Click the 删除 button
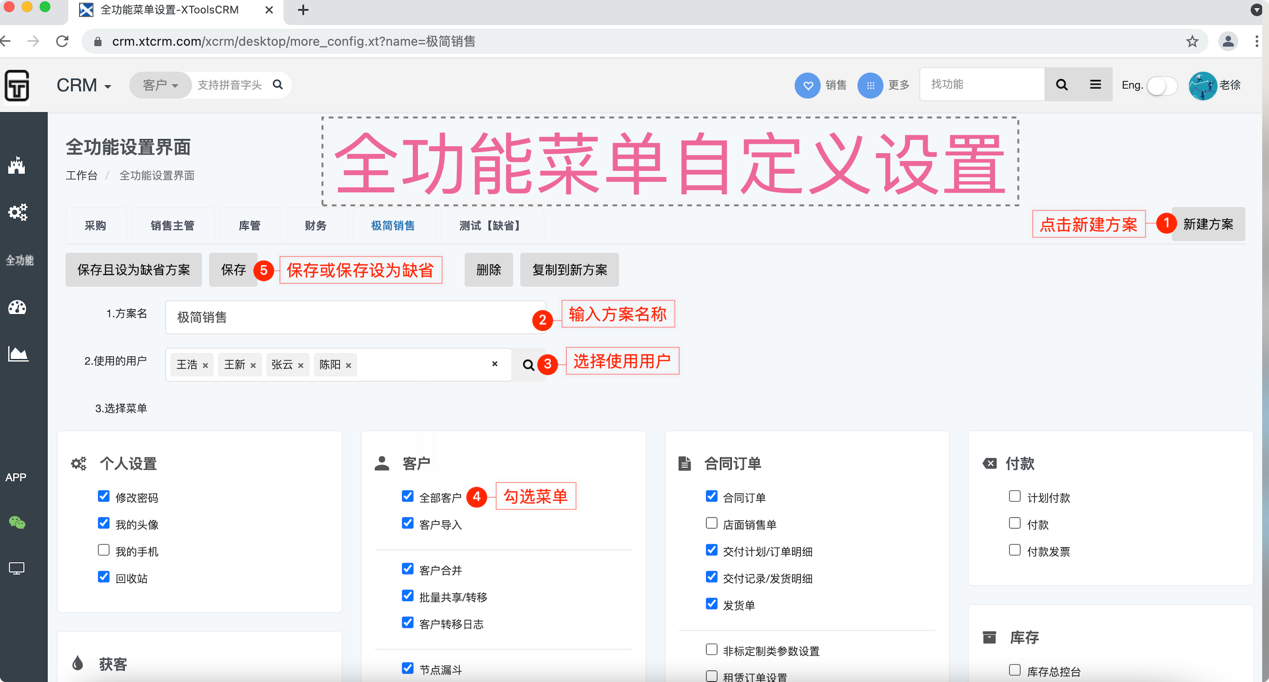Screen dimensions: 1269x682 pos(489,270)
